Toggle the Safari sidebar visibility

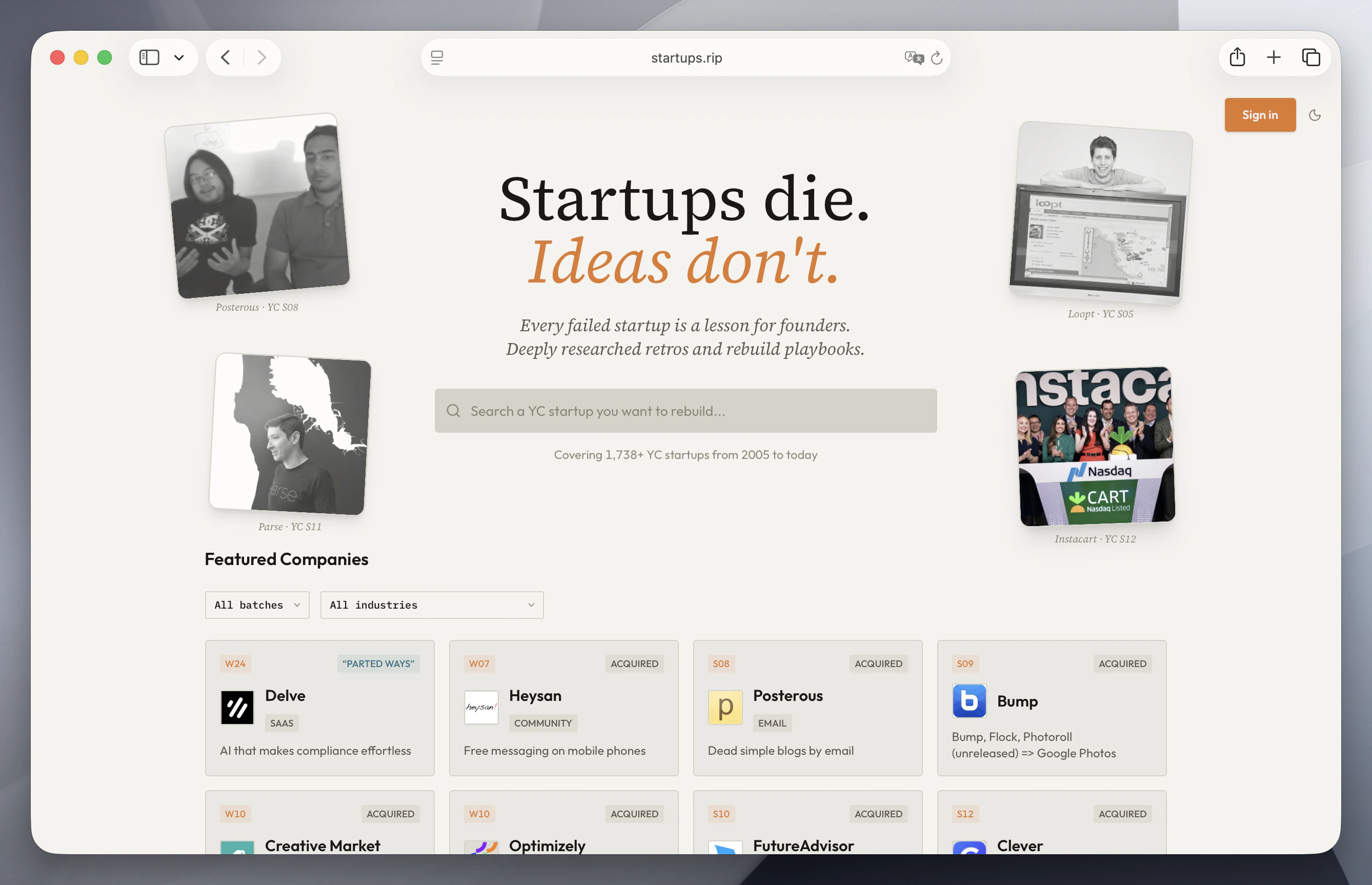[149, 57]
